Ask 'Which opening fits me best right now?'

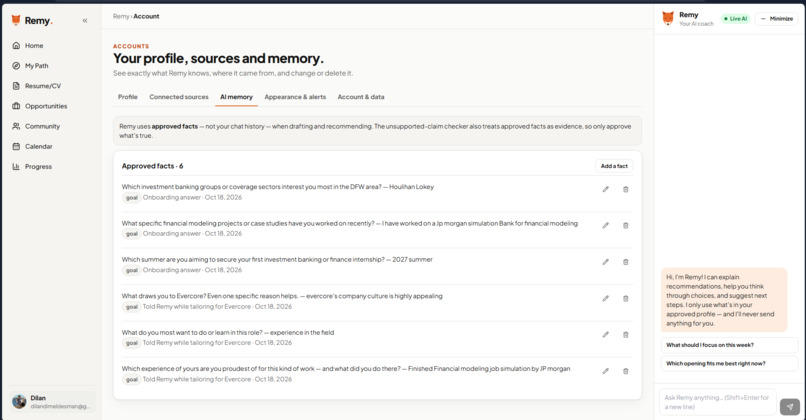coord(729,363)
